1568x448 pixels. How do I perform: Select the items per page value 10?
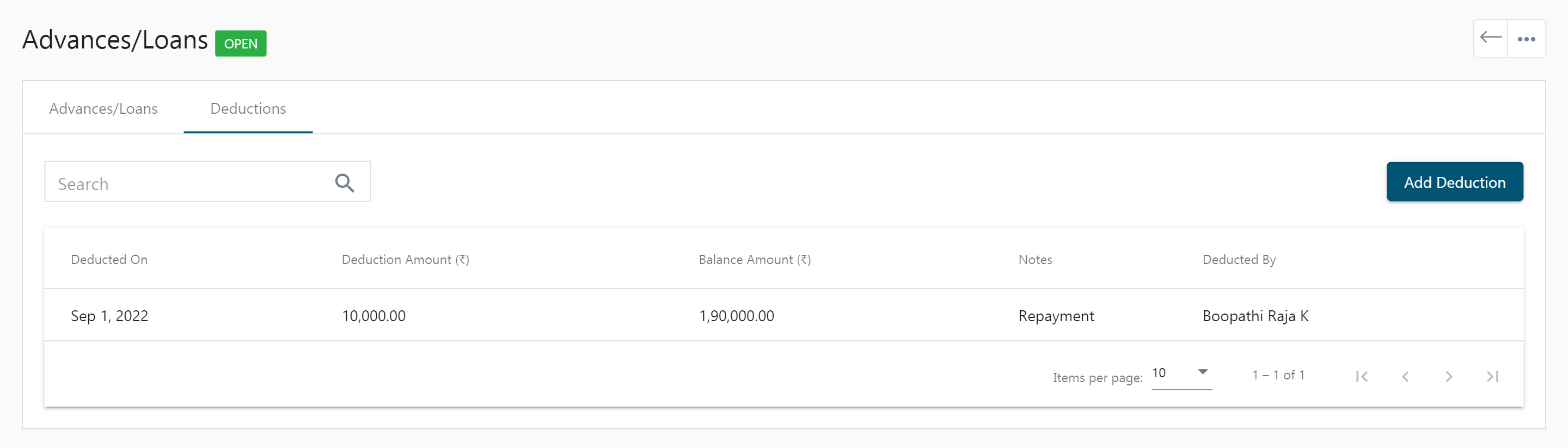click(x=1159, y=373)
